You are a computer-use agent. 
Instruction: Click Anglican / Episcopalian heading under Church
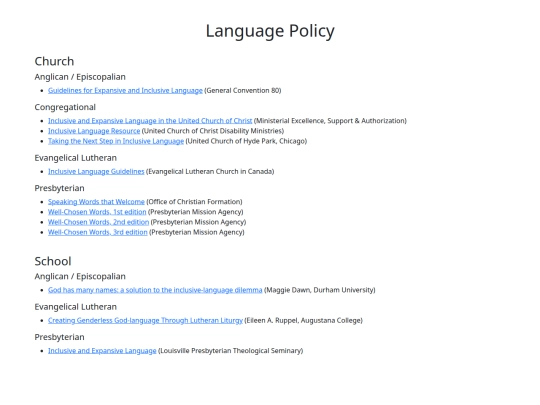click(x=80, y=77)
